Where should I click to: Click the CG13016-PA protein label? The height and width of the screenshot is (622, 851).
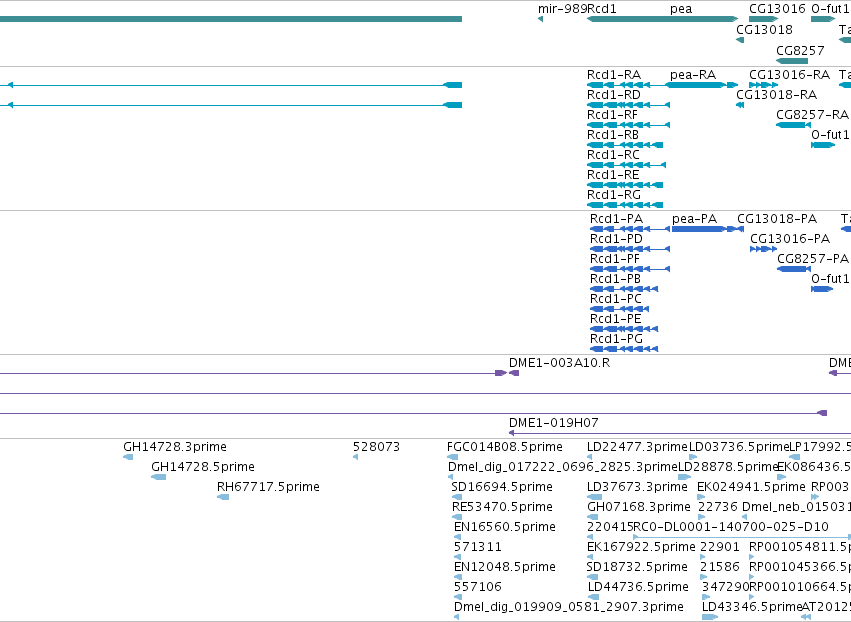coord(790,239)
